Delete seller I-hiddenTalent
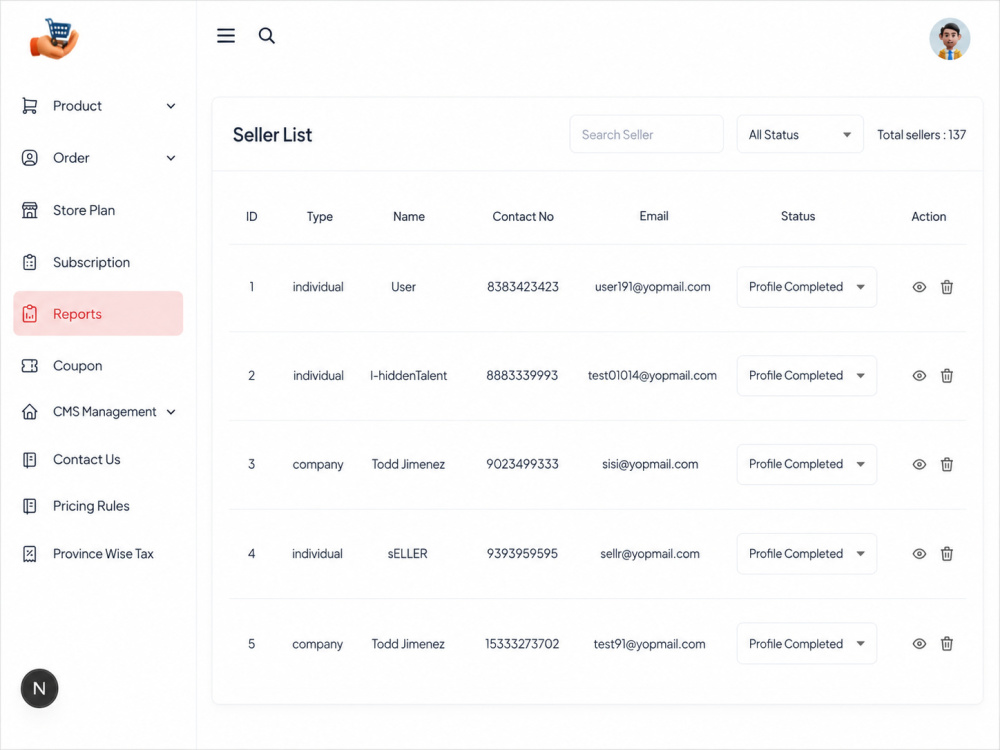The height and width of the screenshot is (750, 1000). [947, 376]
